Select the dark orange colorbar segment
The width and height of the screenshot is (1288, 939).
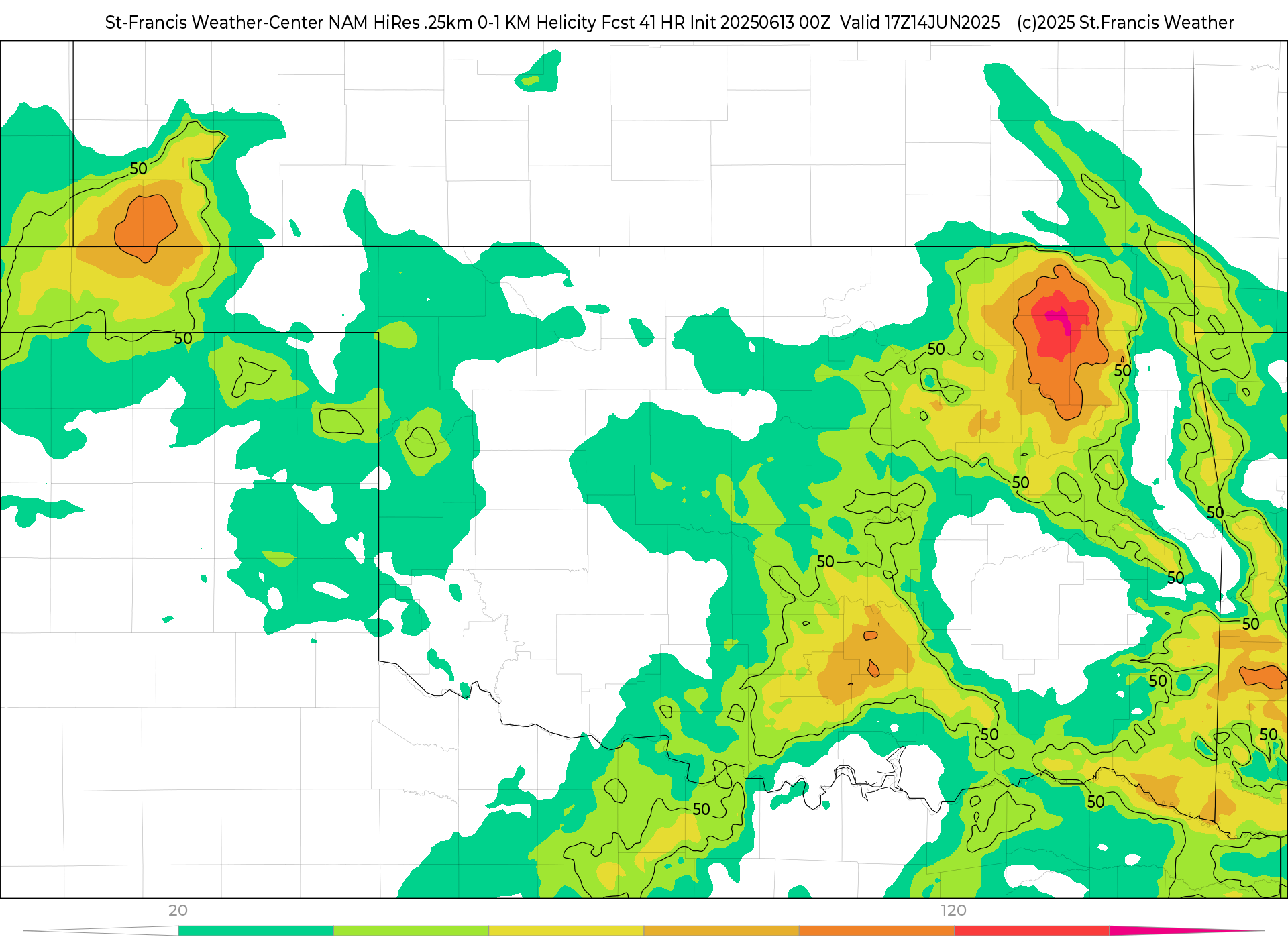pyautogui.click(x=876, y=931)
